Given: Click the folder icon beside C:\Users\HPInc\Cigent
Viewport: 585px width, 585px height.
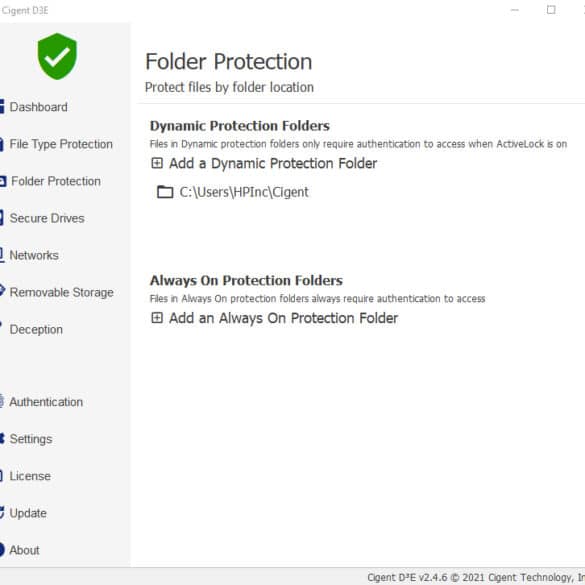Looking at the screenshot, I should click(x=165, y=192).
